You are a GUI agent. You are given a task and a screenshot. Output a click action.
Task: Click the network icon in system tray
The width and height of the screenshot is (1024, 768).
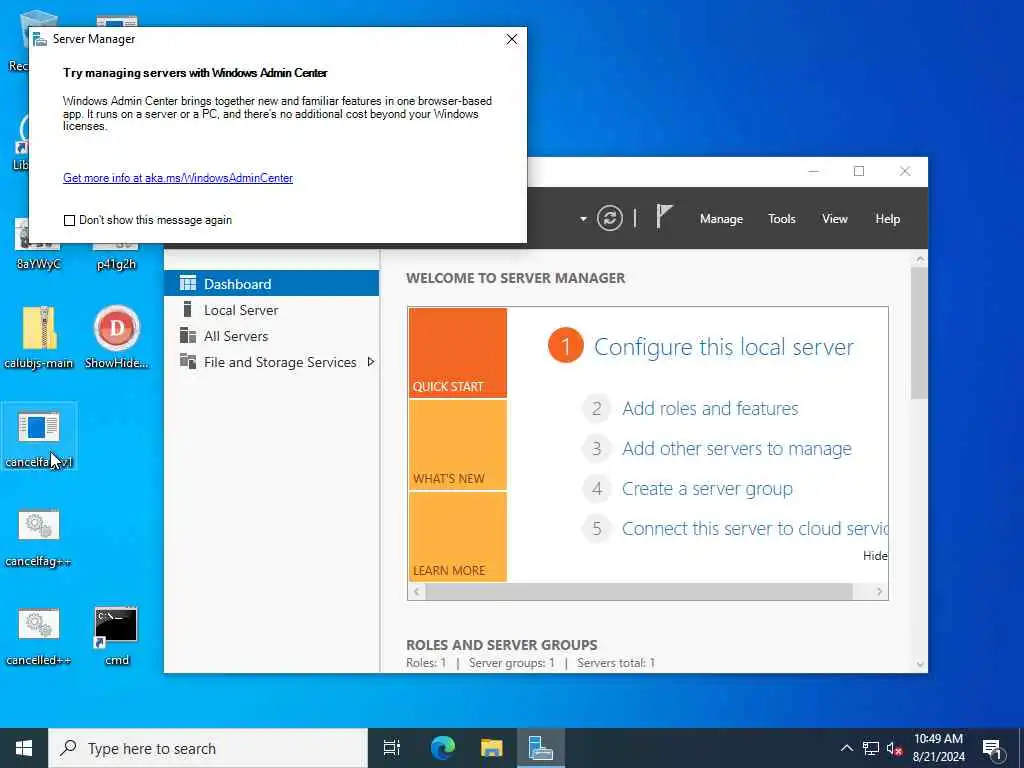[871, 748]
